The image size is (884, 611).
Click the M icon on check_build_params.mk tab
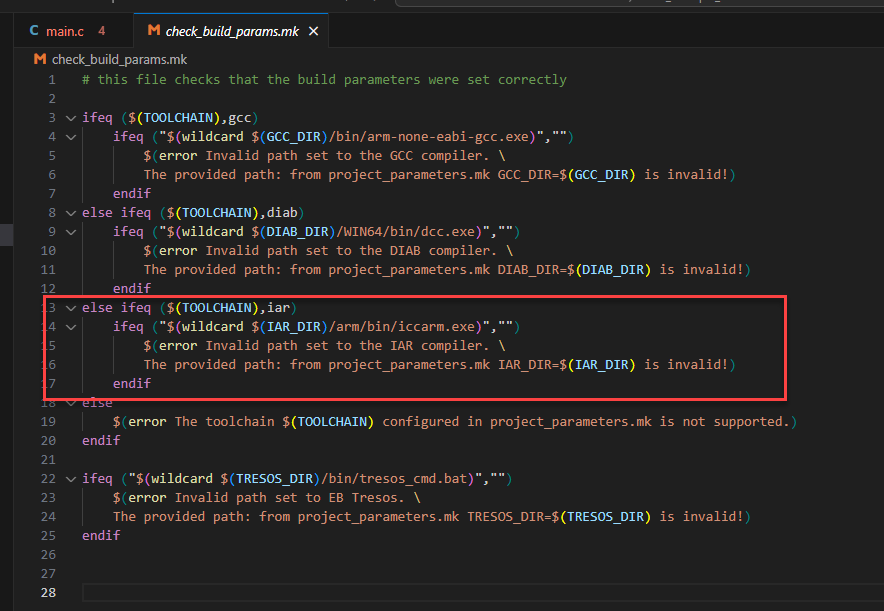click(x=153, y=31)
